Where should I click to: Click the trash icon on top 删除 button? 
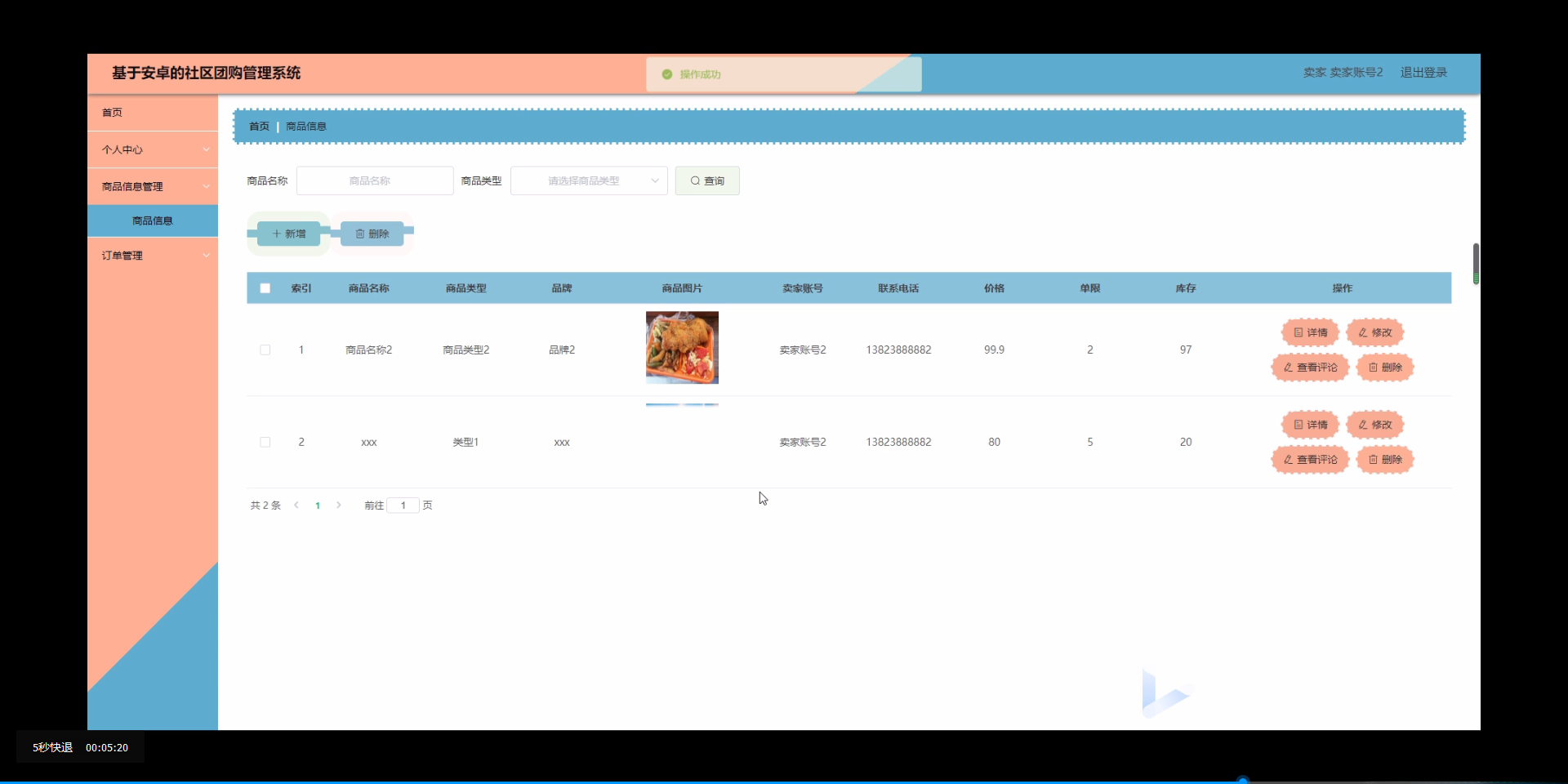click(x=359, y=234)
